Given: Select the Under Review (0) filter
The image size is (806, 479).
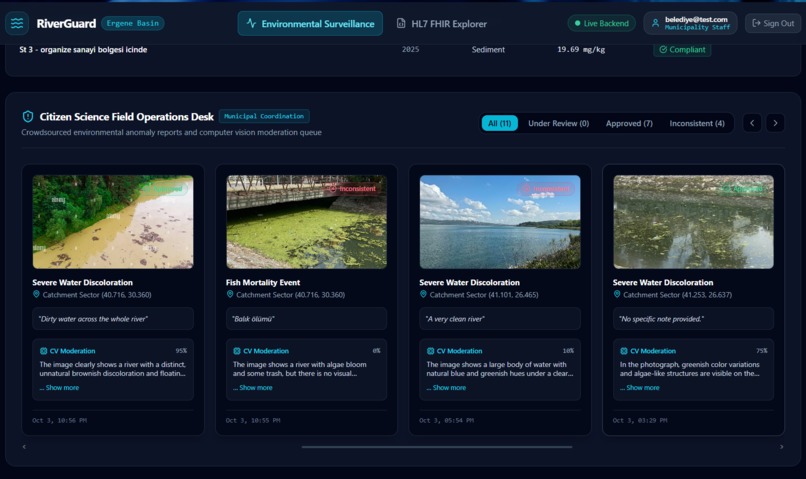Looking at the screenshot, I should [x=558, y=123].
